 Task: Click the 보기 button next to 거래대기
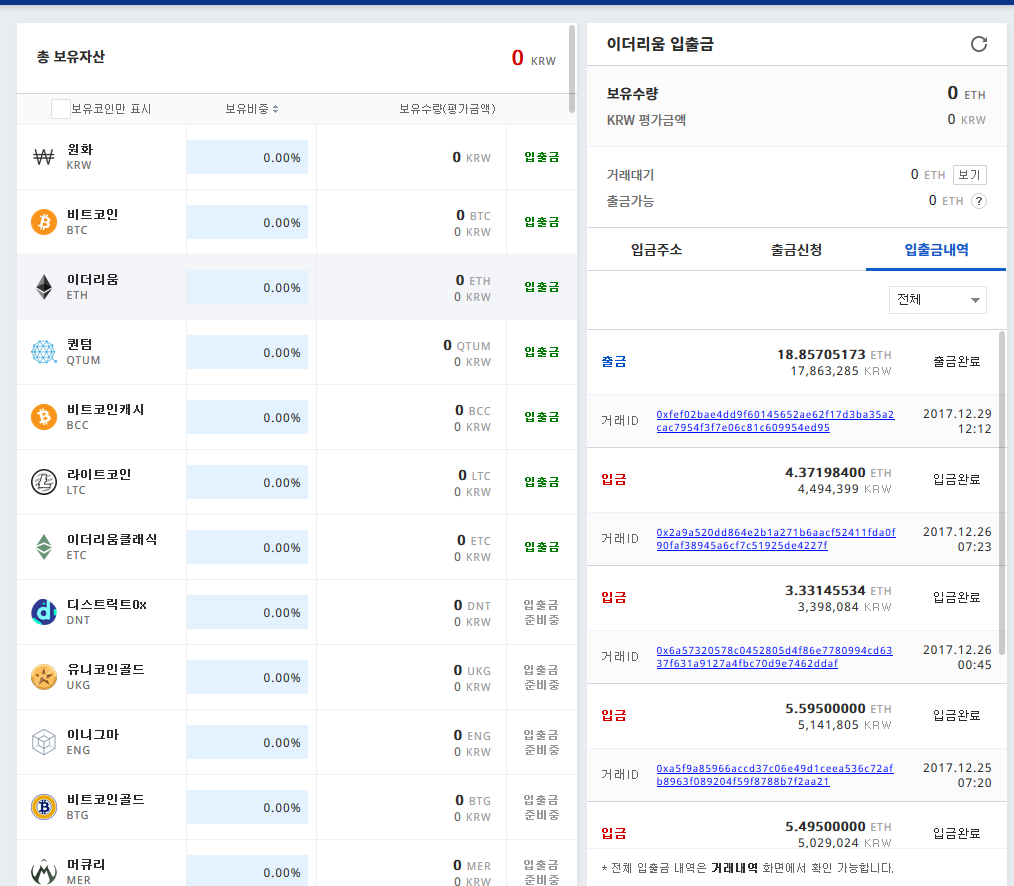click(969, 175)
